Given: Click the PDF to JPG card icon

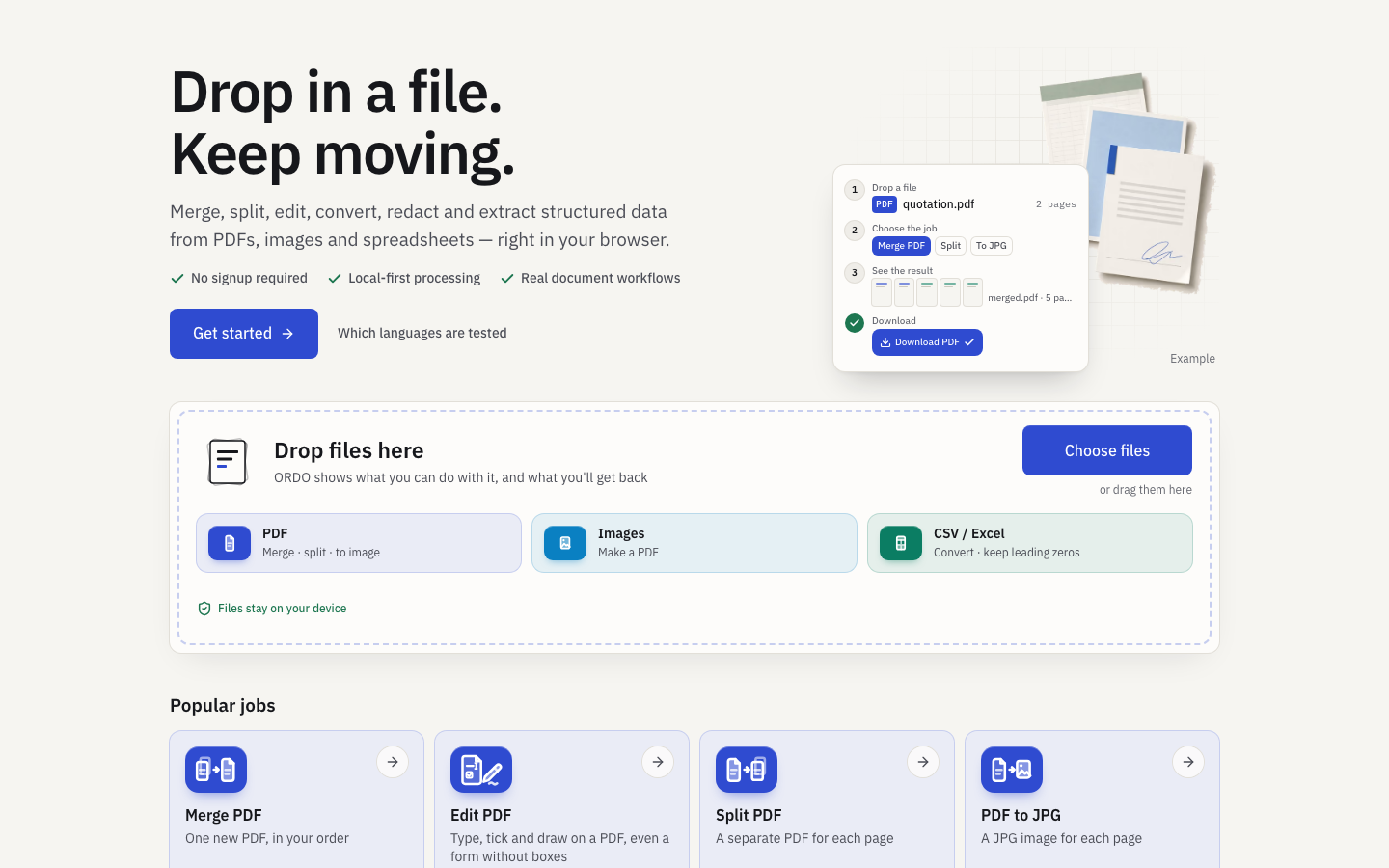Looking at the screenshot, I should click(x=1012, y=770).
